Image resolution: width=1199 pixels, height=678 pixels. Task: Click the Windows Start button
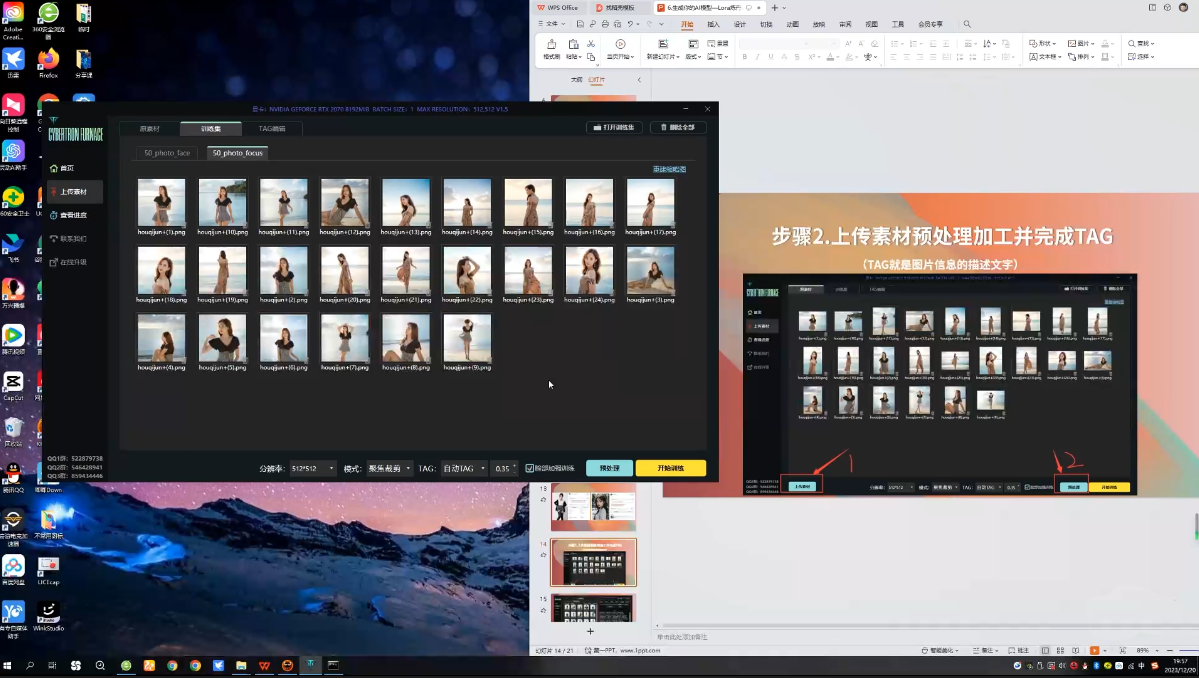click(x=8, y=666)
